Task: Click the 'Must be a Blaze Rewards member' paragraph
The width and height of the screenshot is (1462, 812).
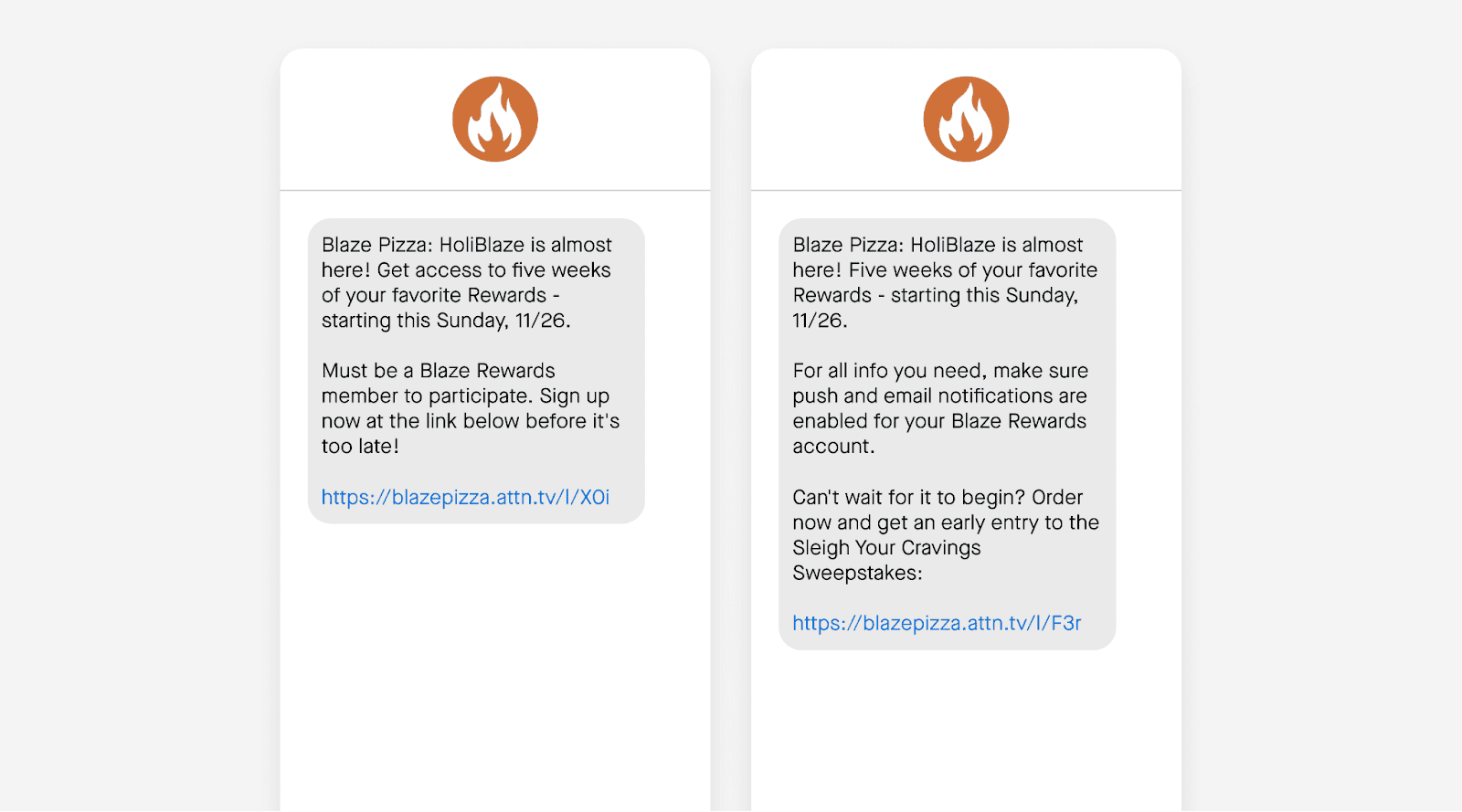Action: 470,408
